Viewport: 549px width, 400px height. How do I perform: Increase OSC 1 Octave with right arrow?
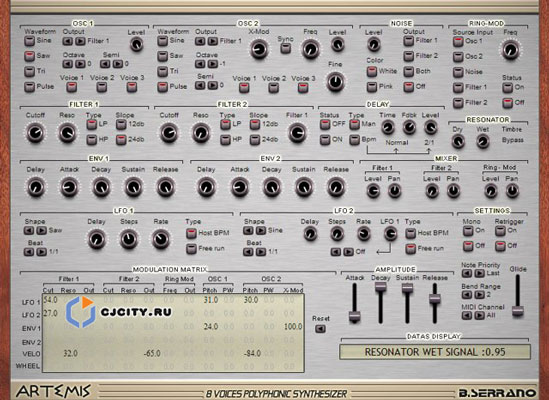80,64
